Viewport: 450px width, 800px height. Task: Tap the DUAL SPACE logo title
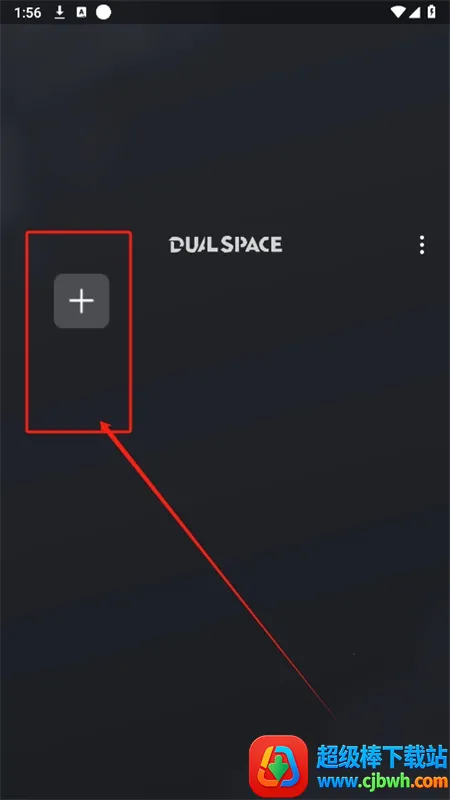coord(225,244)
